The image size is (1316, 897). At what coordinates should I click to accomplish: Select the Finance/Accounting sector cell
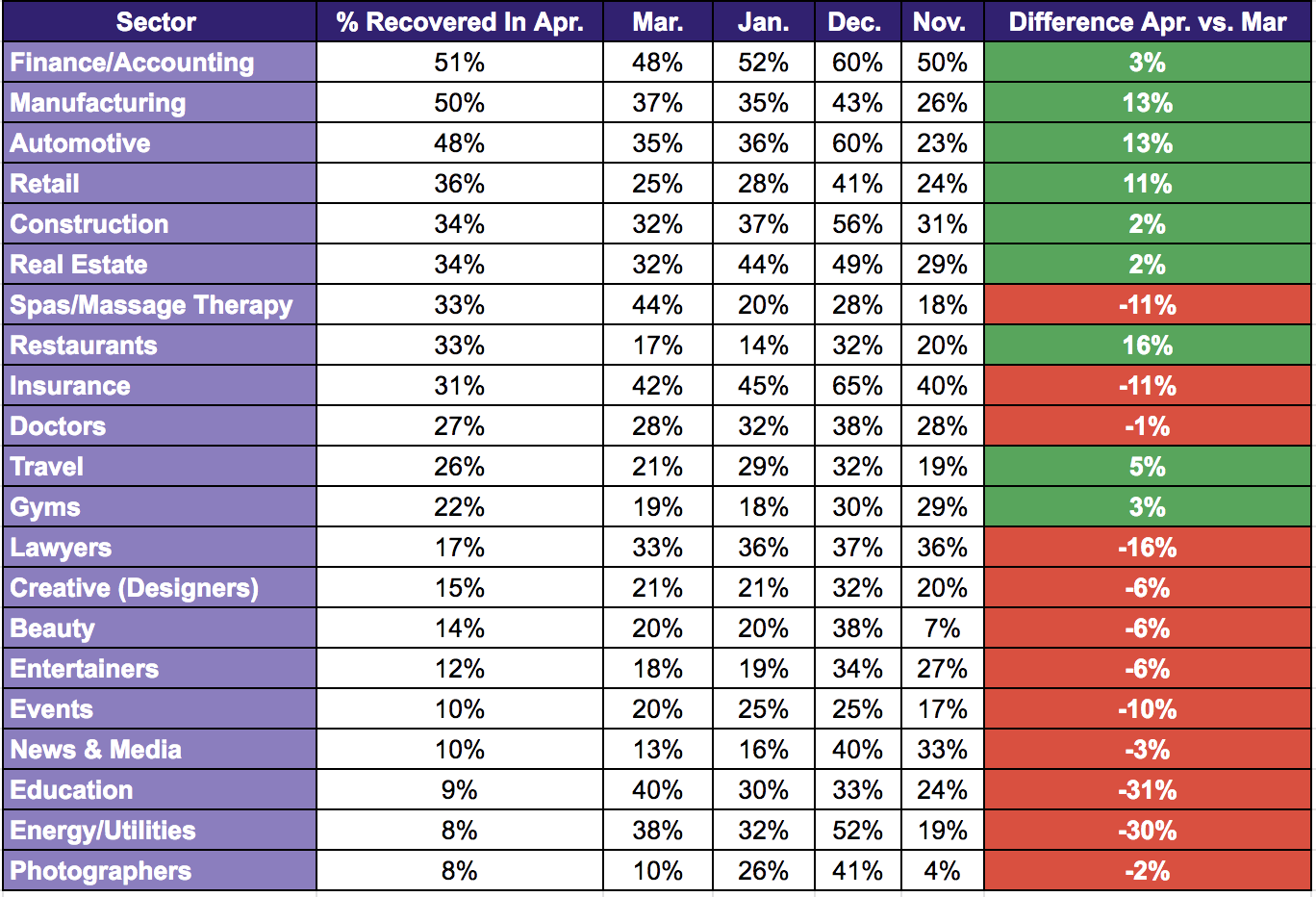point(133,63)
